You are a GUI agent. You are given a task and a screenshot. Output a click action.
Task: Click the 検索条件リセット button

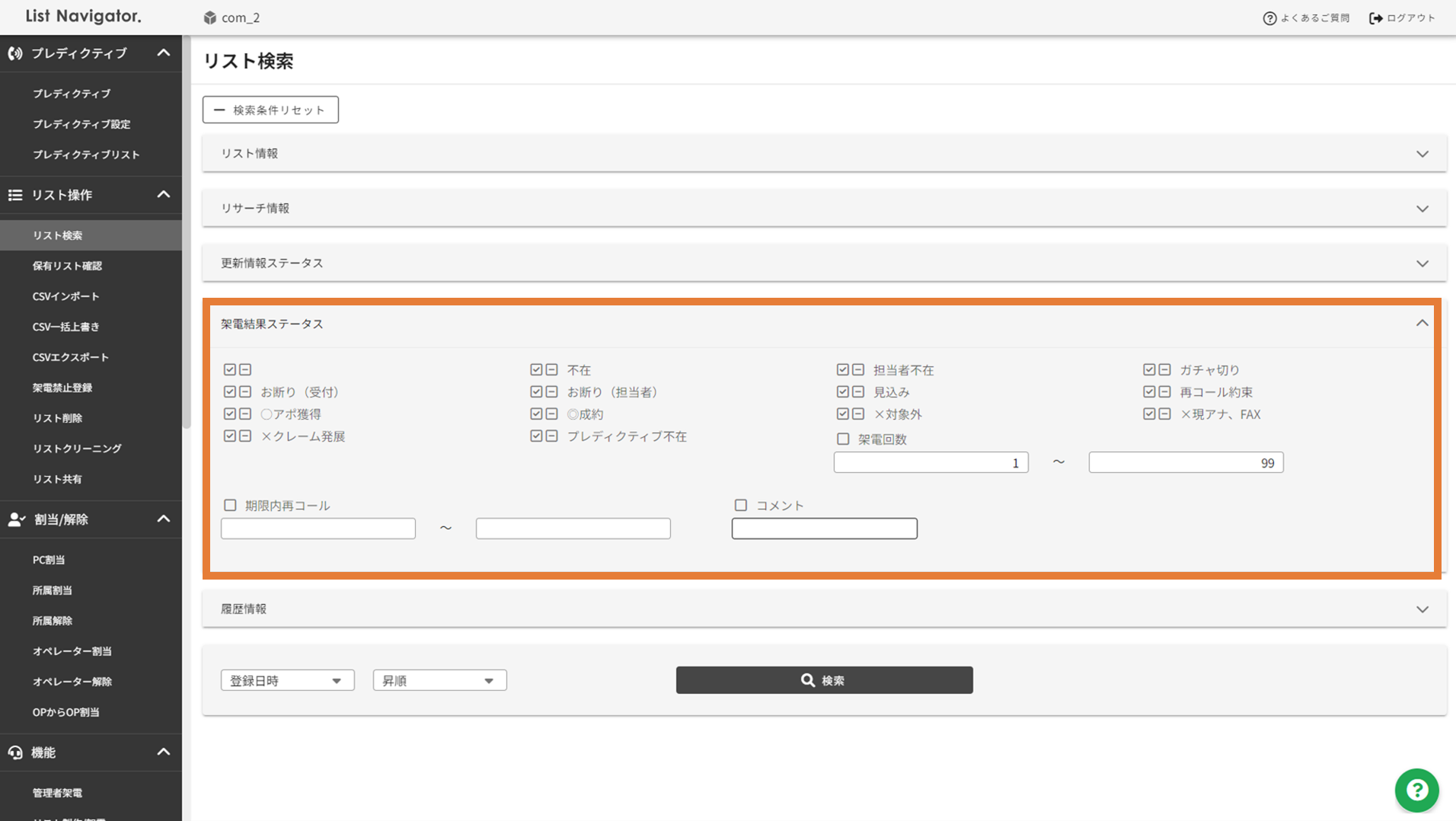[270, 110]
